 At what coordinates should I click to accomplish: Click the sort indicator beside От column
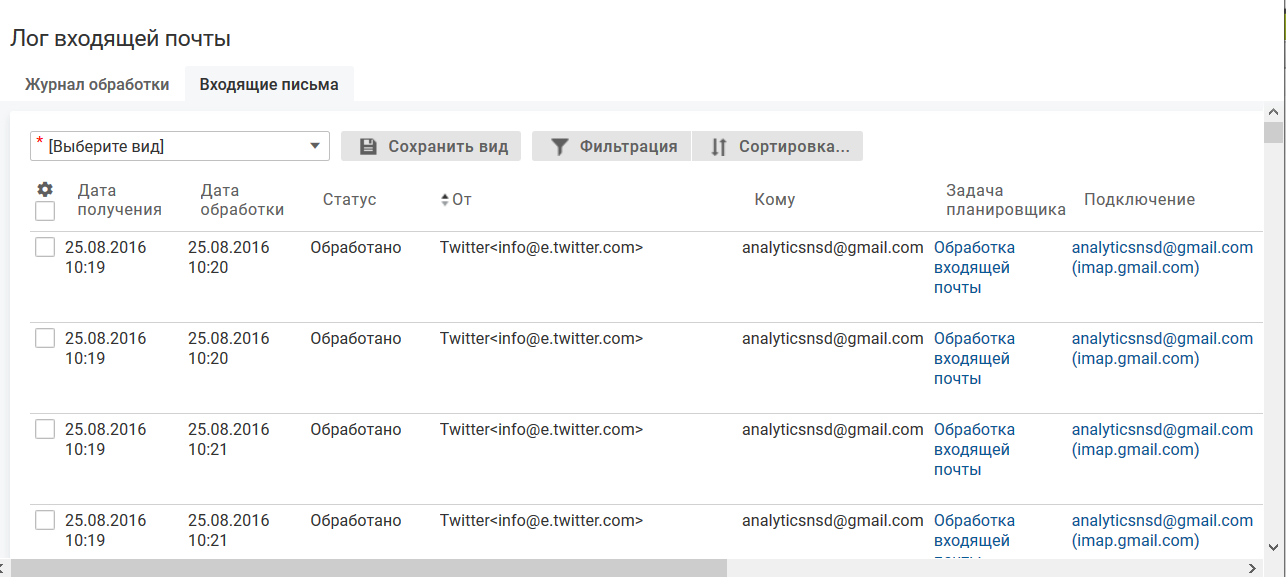pos(445,200)
